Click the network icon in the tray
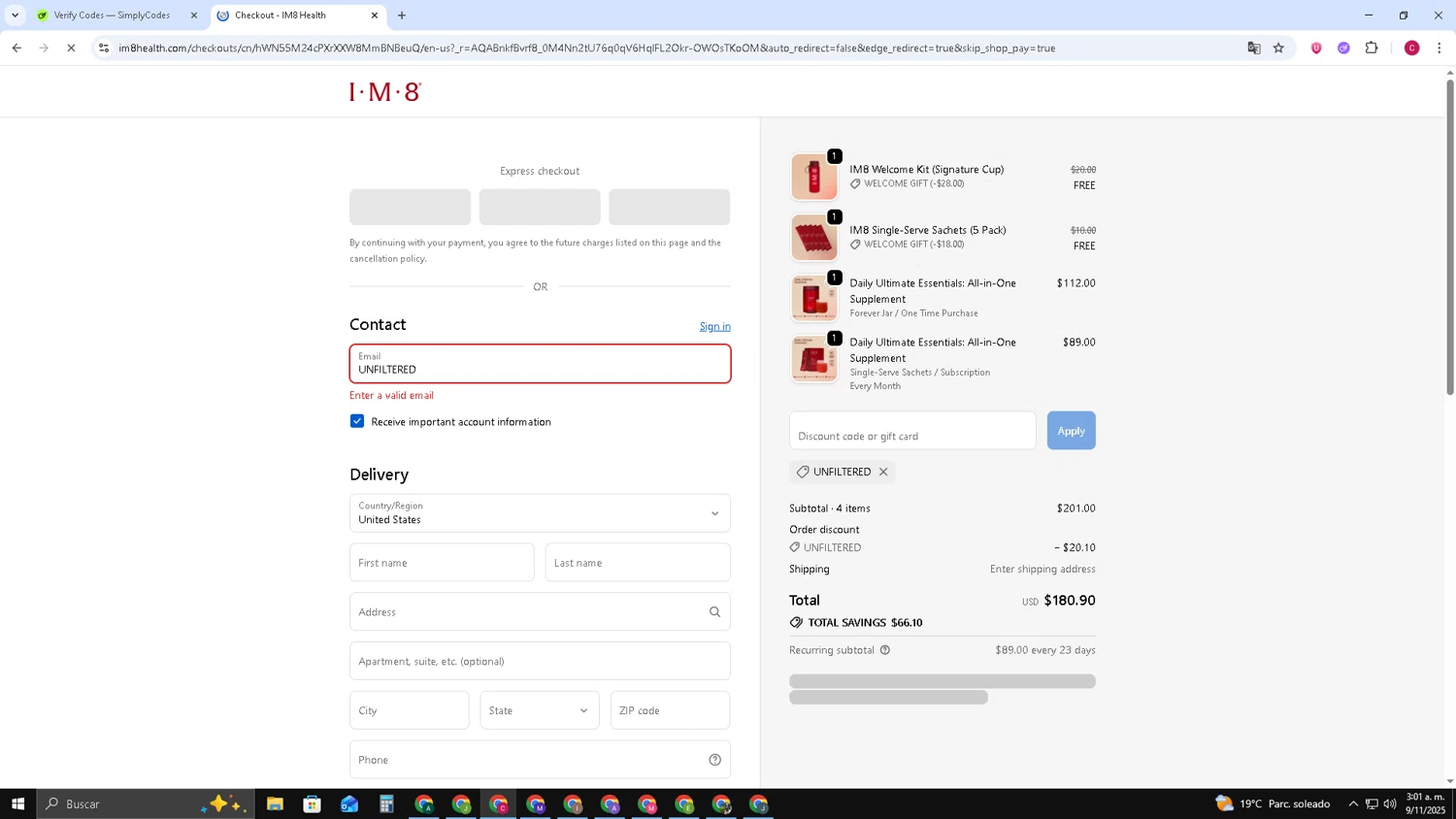Image resolution: width=1456 pixels, height=819 pixels. 1372,803
